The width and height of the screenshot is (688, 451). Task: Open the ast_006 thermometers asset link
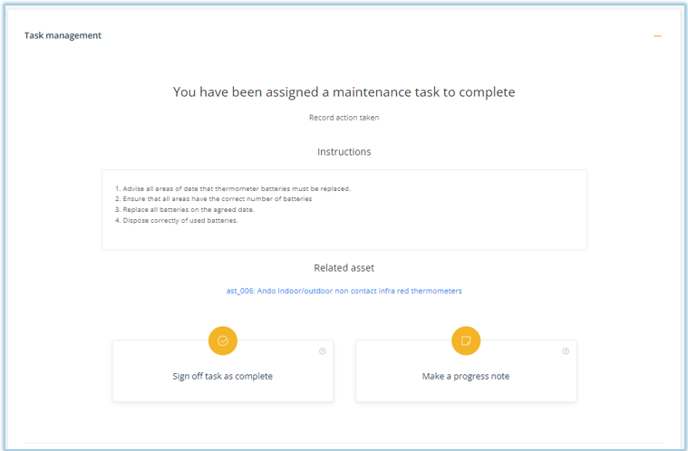[344, 291]
